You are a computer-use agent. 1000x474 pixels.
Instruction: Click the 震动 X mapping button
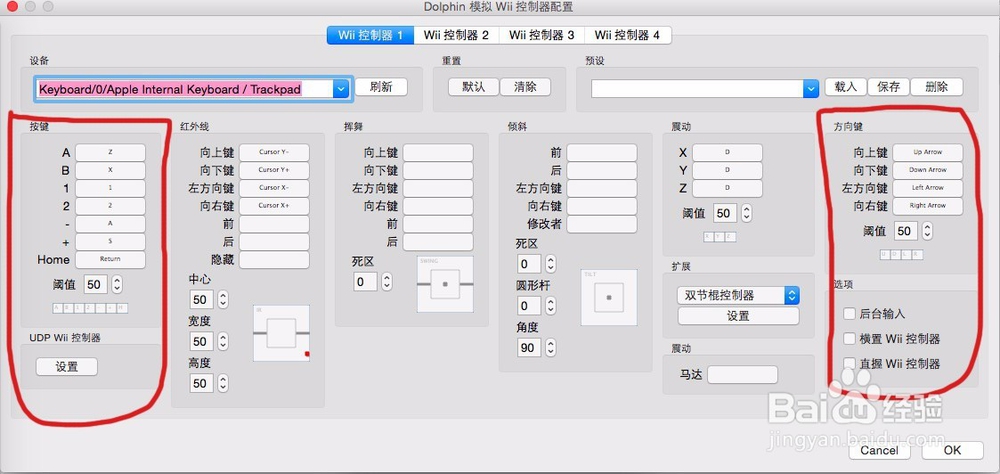point(728,152)
